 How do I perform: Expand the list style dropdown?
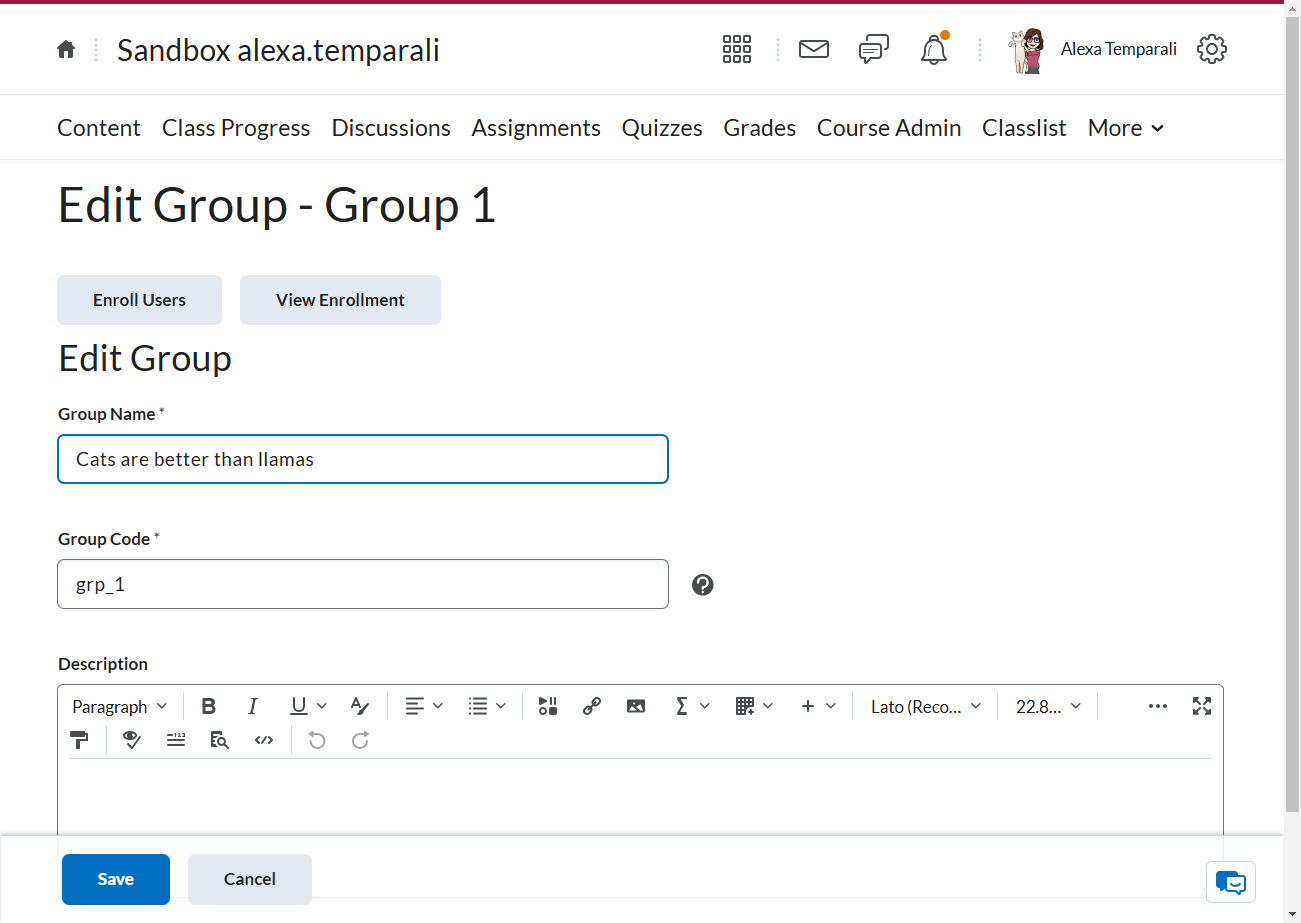pos(487,707)
